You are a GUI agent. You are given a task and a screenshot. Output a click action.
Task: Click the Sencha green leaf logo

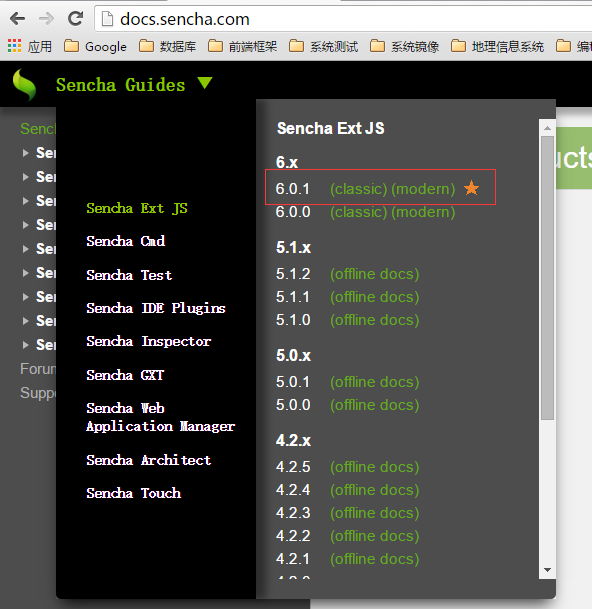[x=24, y=85]
